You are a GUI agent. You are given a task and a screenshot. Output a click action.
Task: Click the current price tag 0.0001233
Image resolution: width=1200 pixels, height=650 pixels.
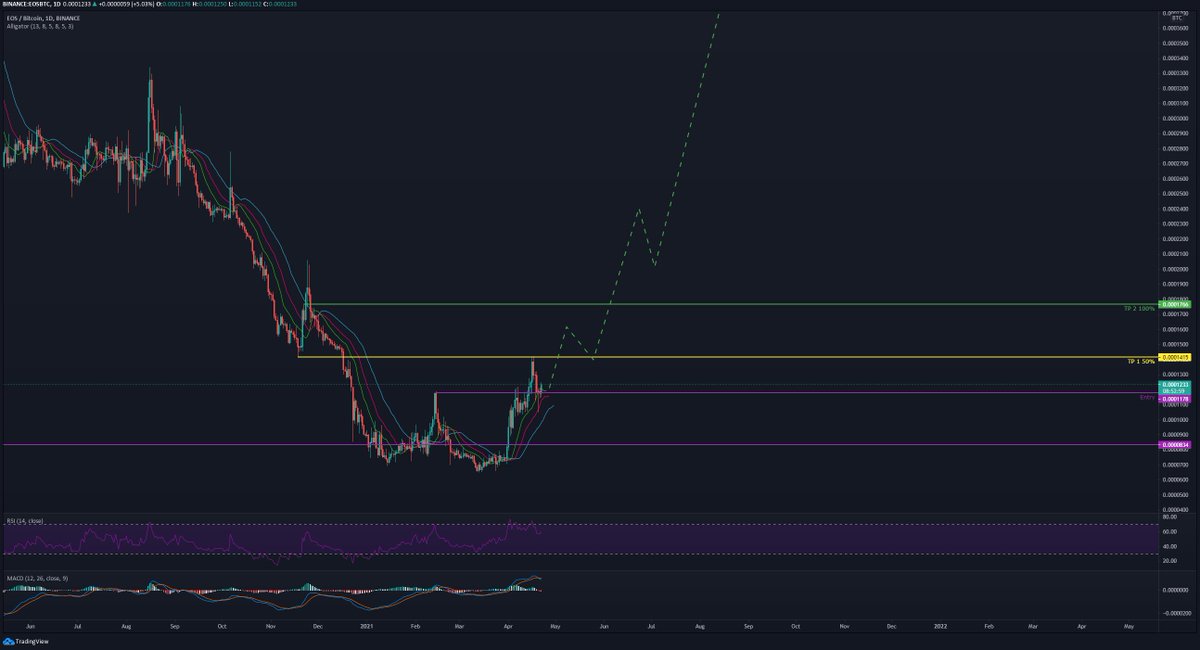[x=1176, y=385]
